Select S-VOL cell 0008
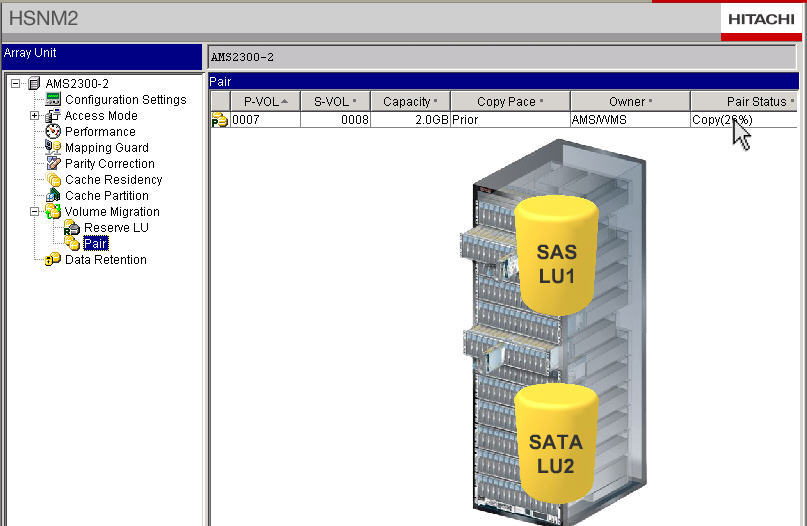Viewport: 807px width, 526px height. coord(335,119)
